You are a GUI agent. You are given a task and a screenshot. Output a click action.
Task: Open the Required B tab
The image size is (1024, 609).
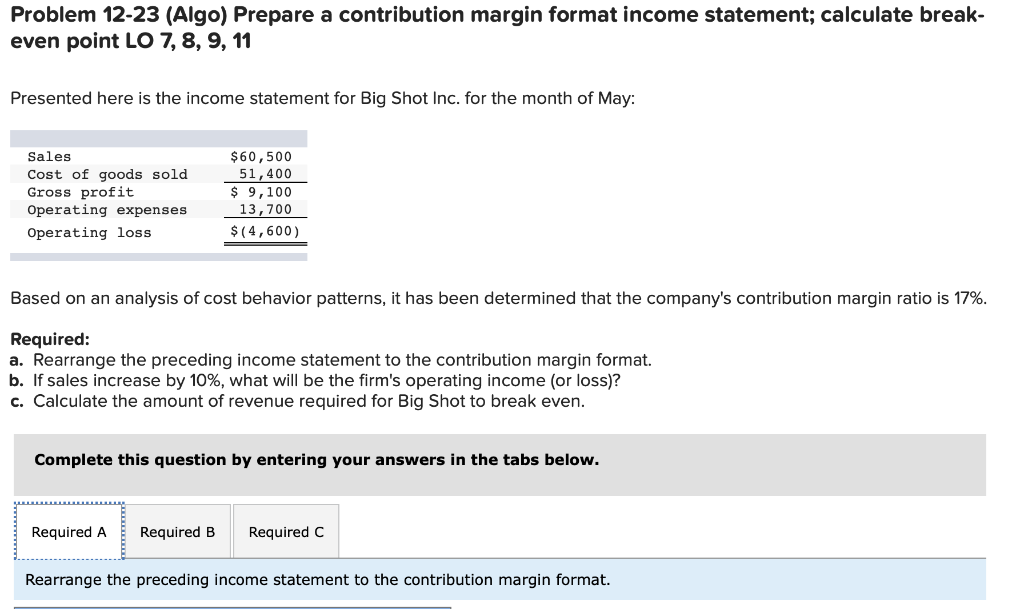[177, 531]
